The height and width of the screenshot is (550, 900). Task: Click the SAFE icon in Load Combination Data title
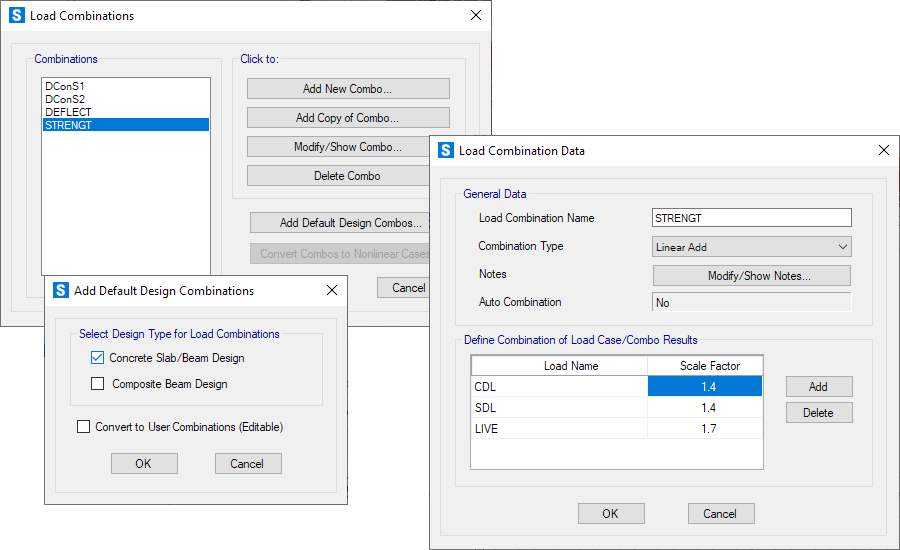pyautogui.click(x=445, y=151)
